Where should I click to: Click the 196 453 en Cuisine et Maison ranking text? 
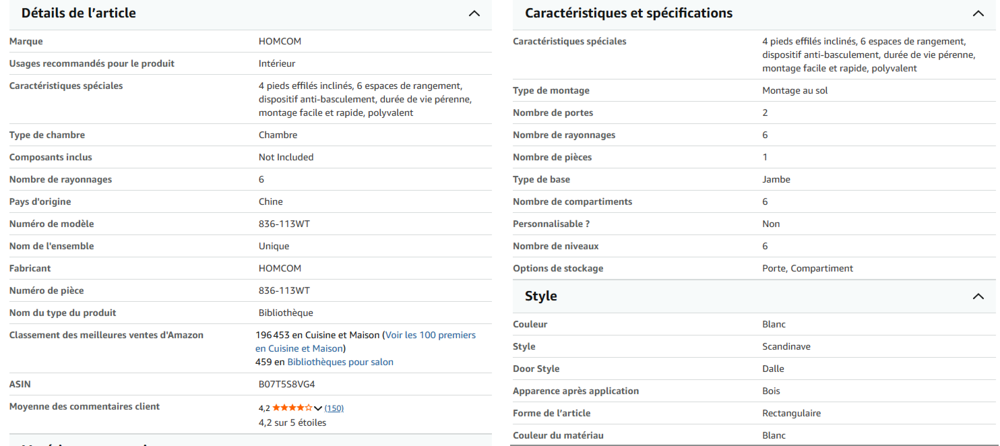[x=318, y=335]
